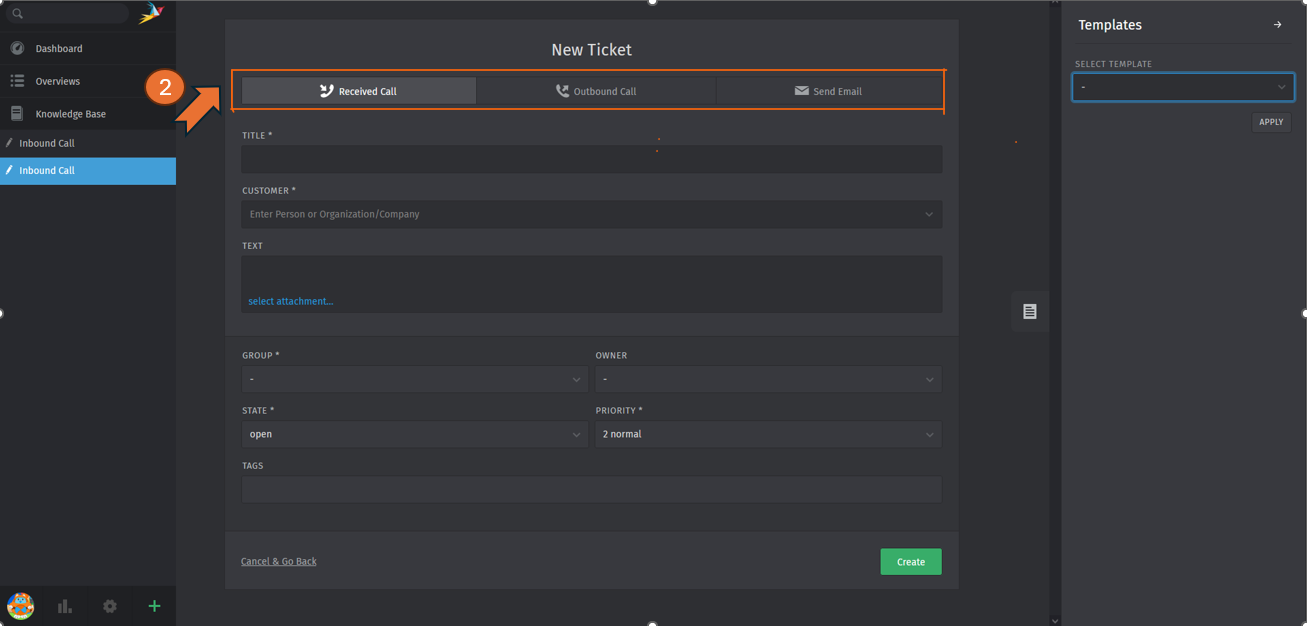The image size is (1307, 626).
Task: Open admin settings gear icon
Action: 110,606
